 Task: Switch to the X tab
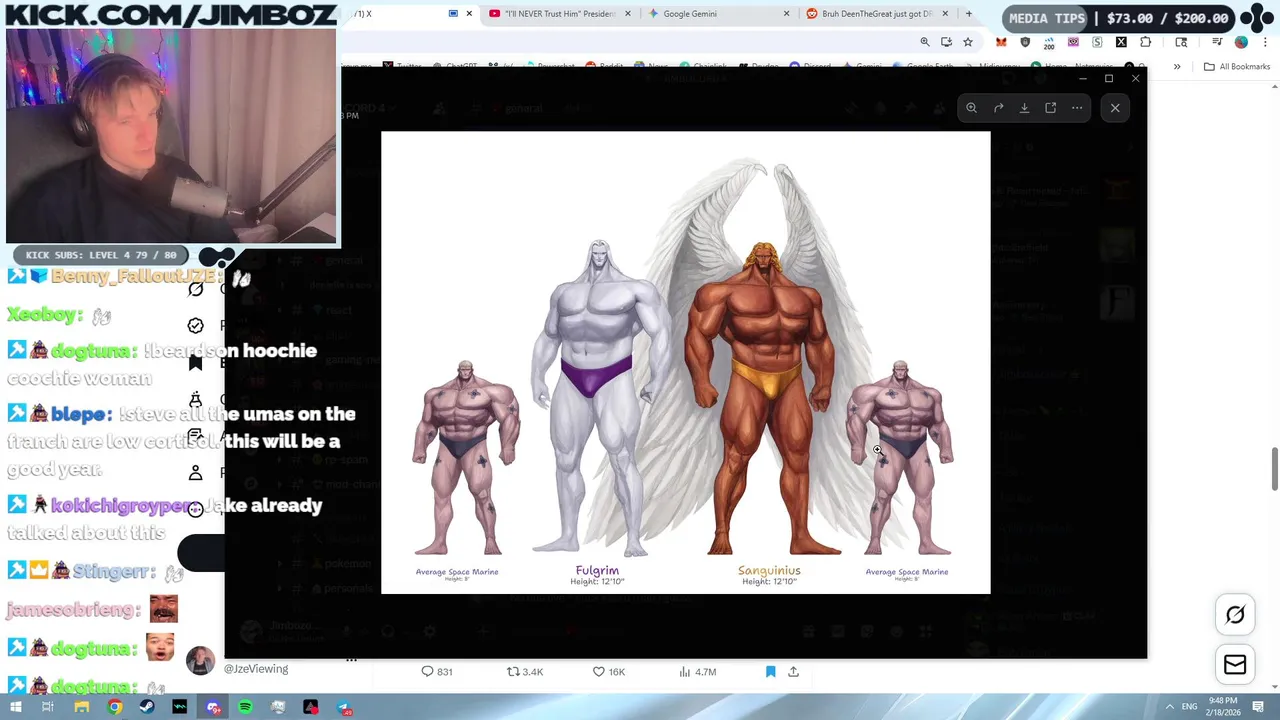click(408, 14)
